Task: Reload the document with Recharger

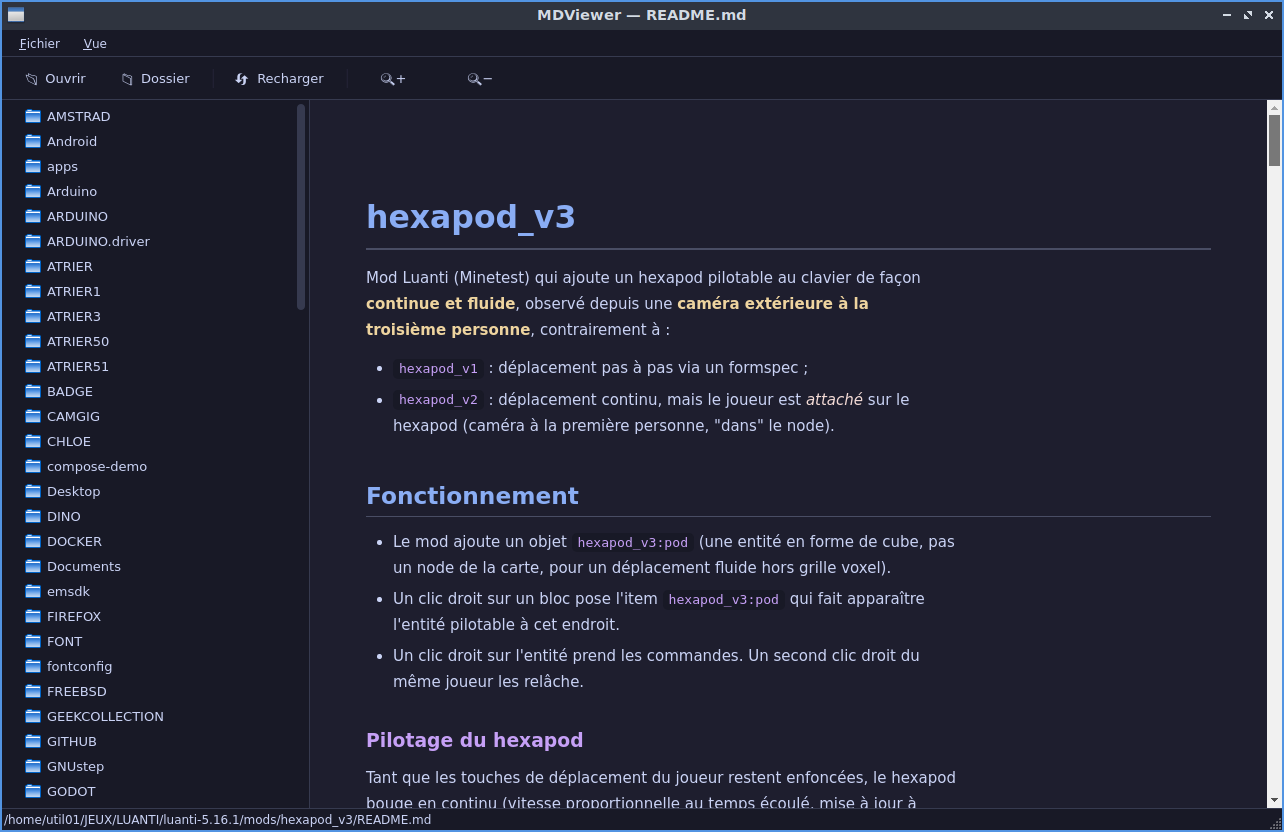Action: pos(279,79)
